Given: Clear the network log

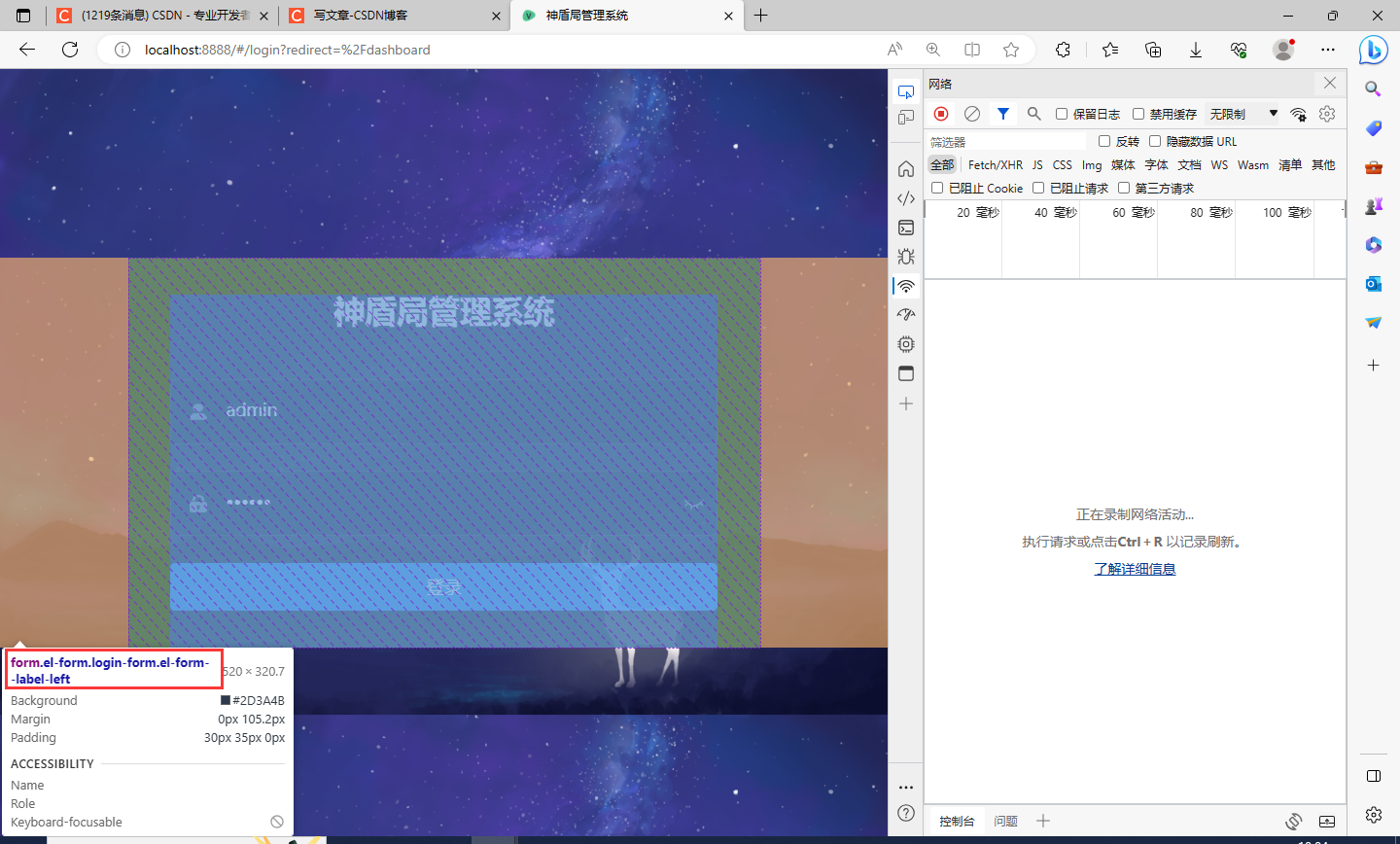Looking at the screenshot, I should [x=971, y=114].
